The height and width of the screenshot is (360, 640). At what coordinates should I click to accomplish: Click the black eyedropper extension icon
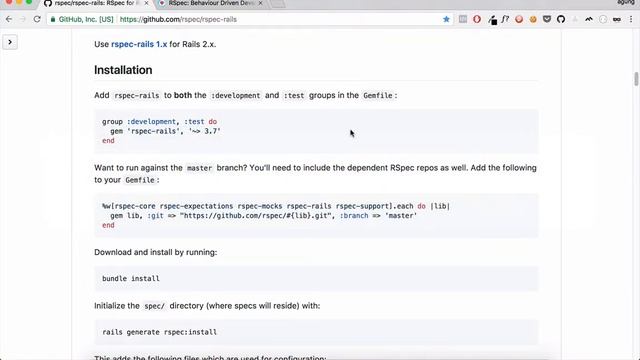[x=492, y=20]
